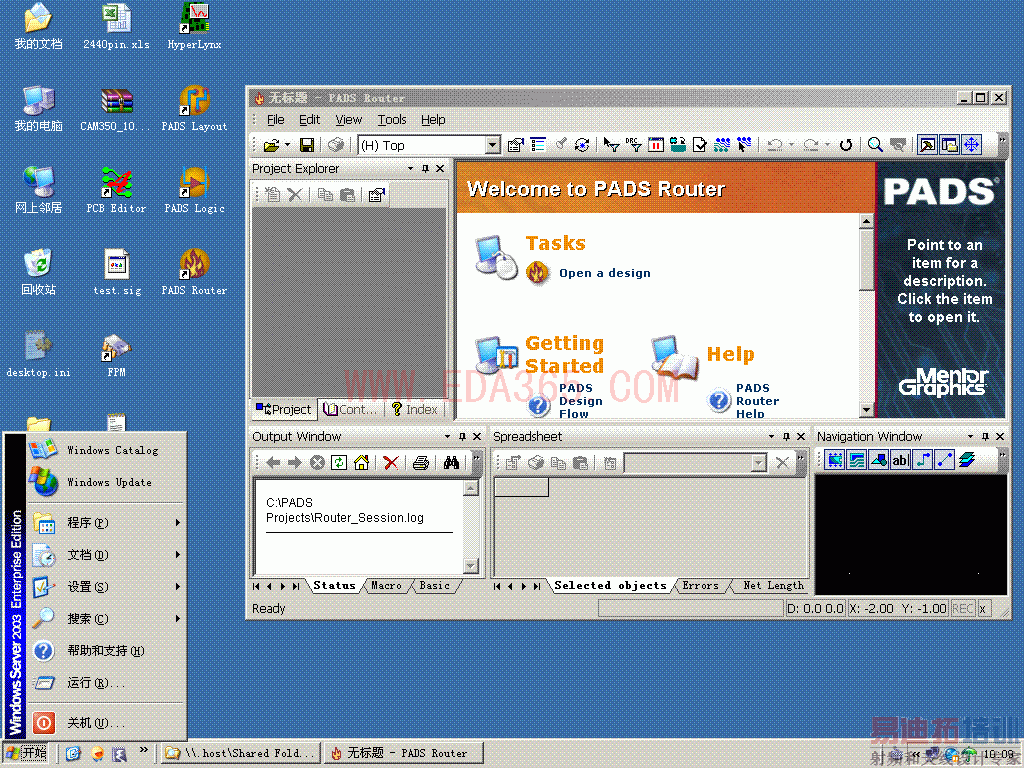Open Output Window panel options dropdown arrow

(x=447, y=436)
